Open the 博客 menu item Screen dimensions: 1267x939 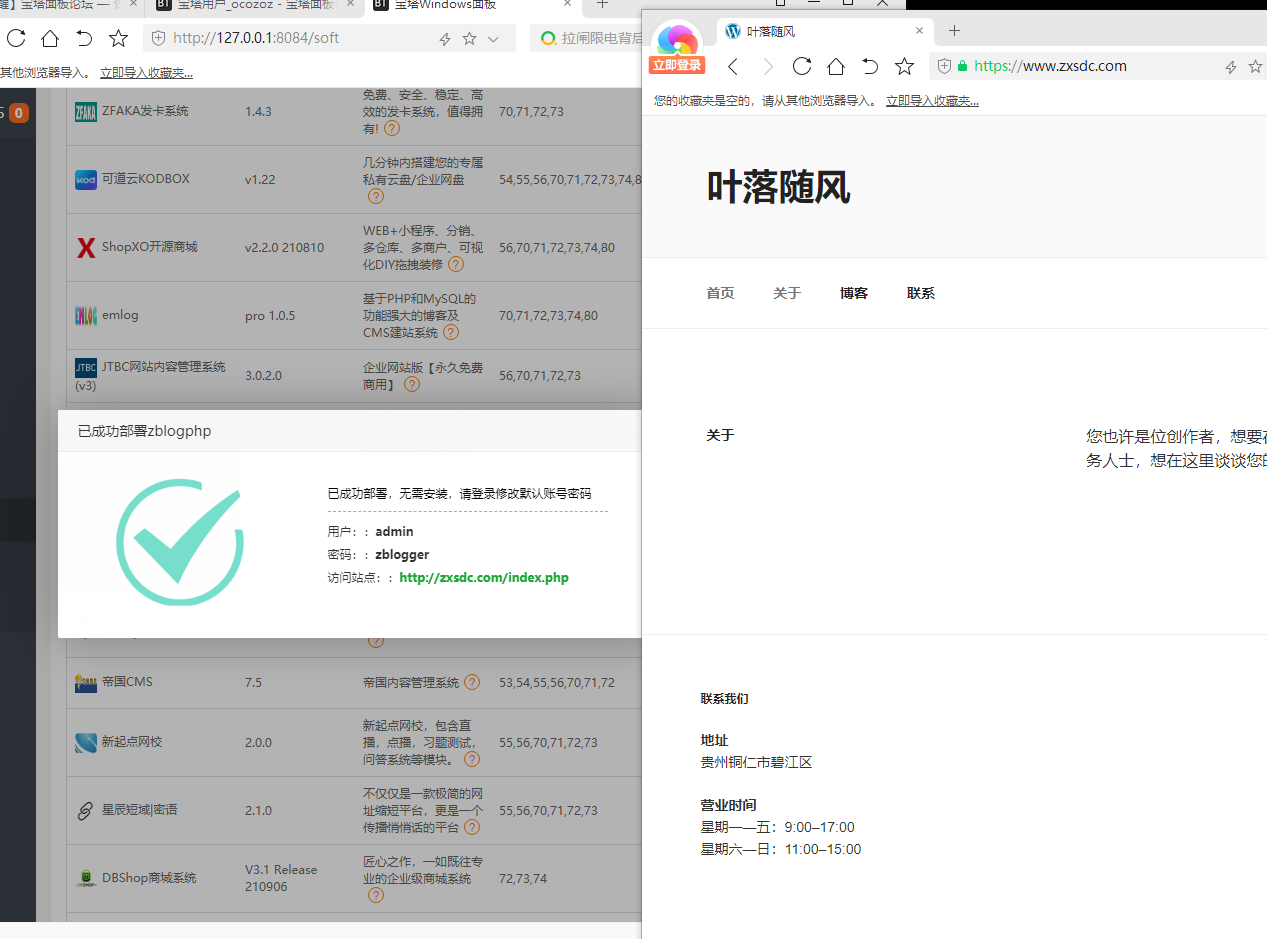[854, 293]
